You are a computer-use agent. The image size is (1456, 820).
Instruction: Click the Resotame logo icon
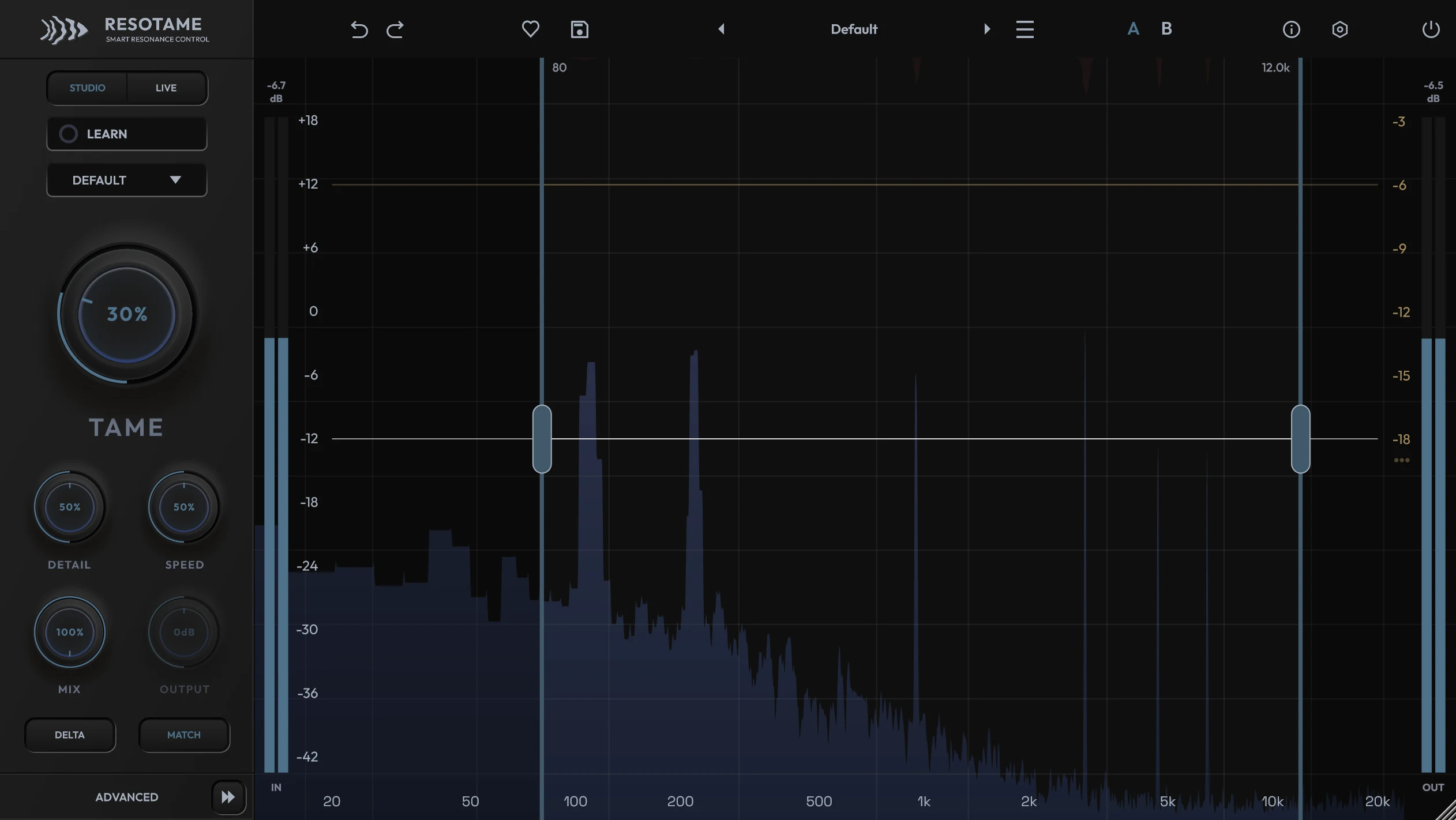pyautogui.click(x=63, y=30)
